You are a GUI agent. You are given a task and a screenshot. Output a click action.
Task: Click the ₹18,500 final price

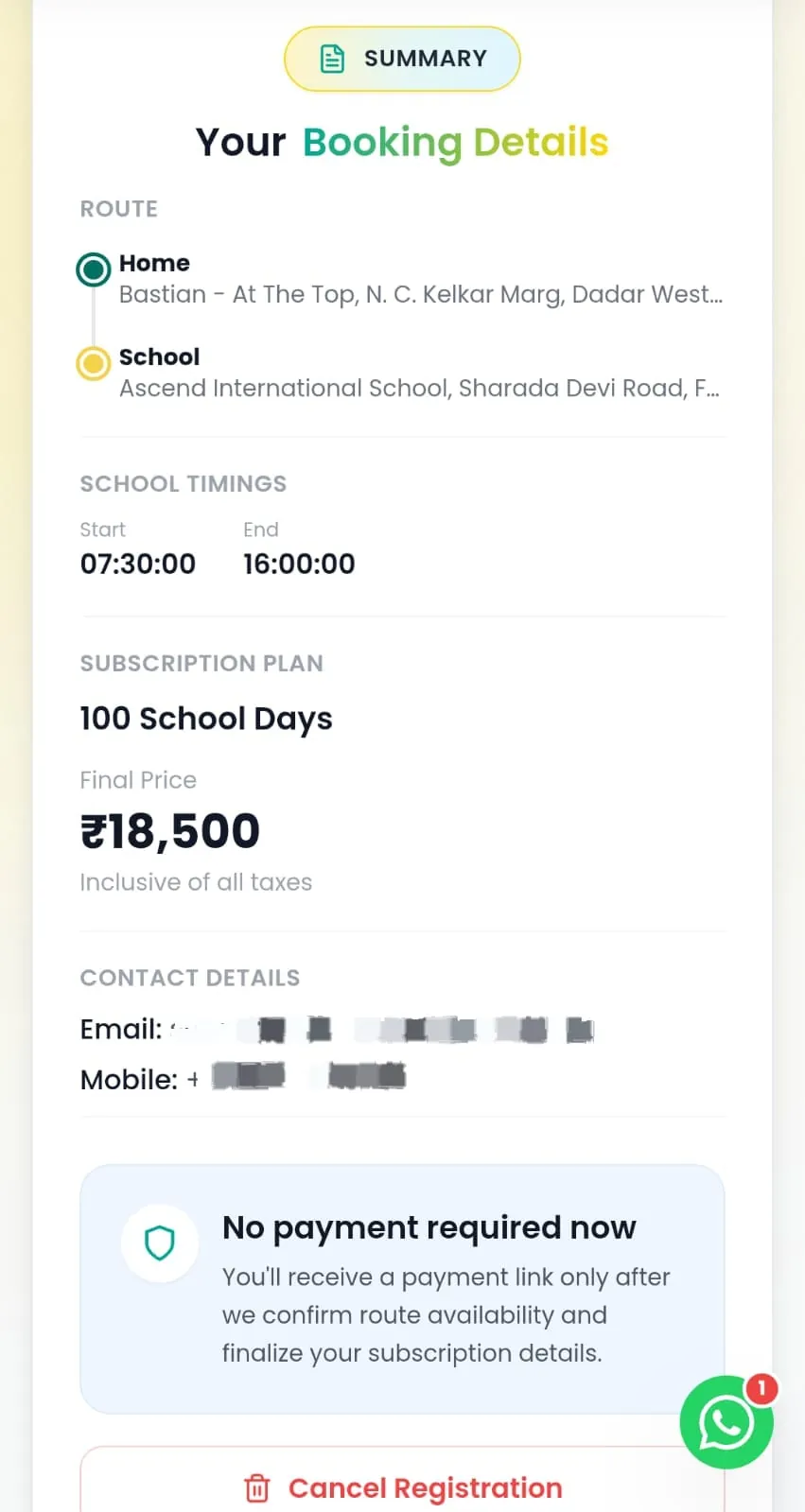[170, 832]
